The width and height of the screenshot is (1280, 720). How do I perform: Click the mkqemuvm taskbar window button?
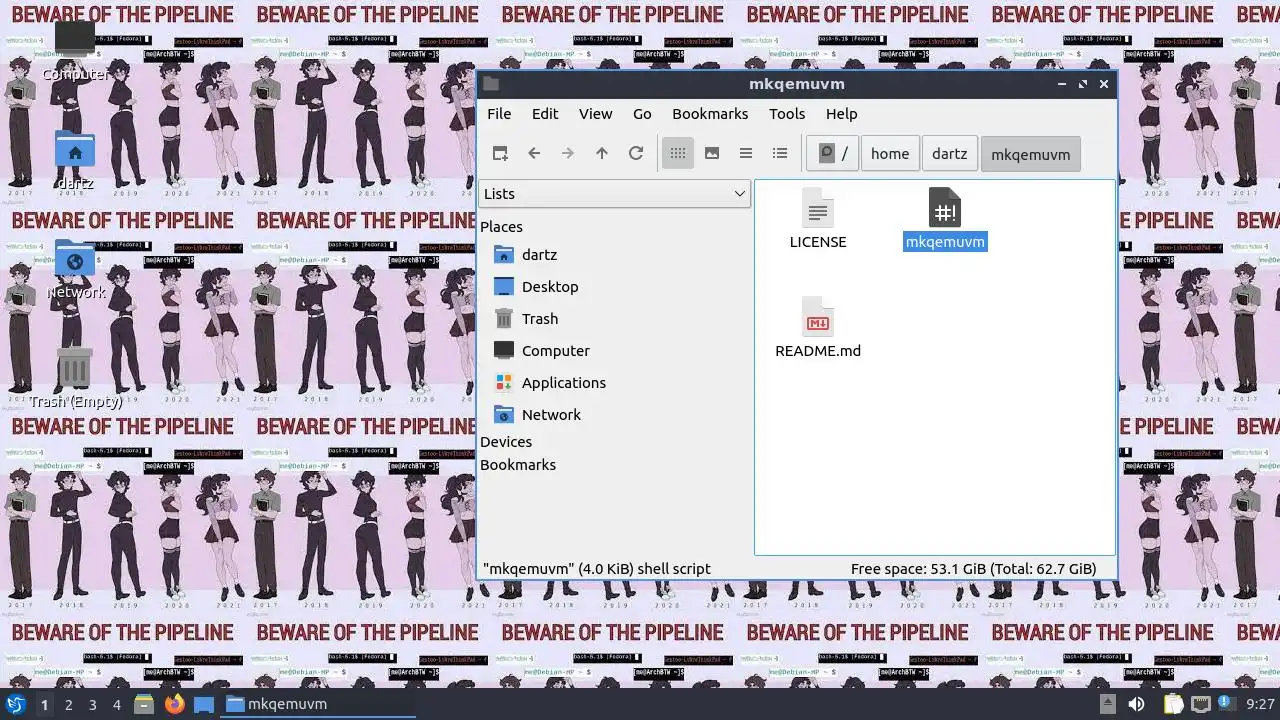(318, 704)
